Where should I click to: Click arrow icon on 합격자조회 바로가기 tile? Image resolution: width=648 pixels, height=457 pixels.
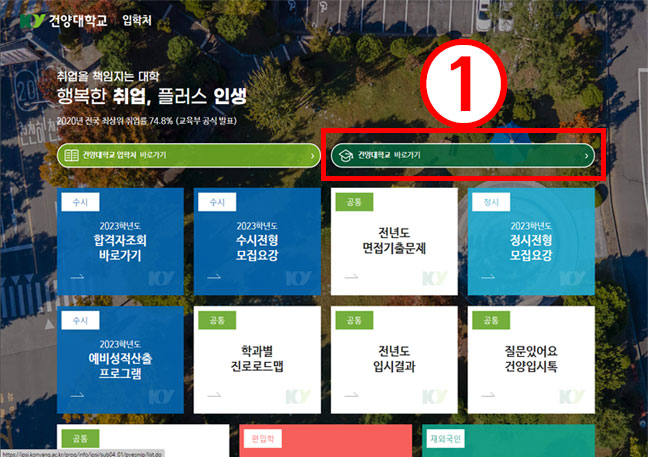(76, 277)
